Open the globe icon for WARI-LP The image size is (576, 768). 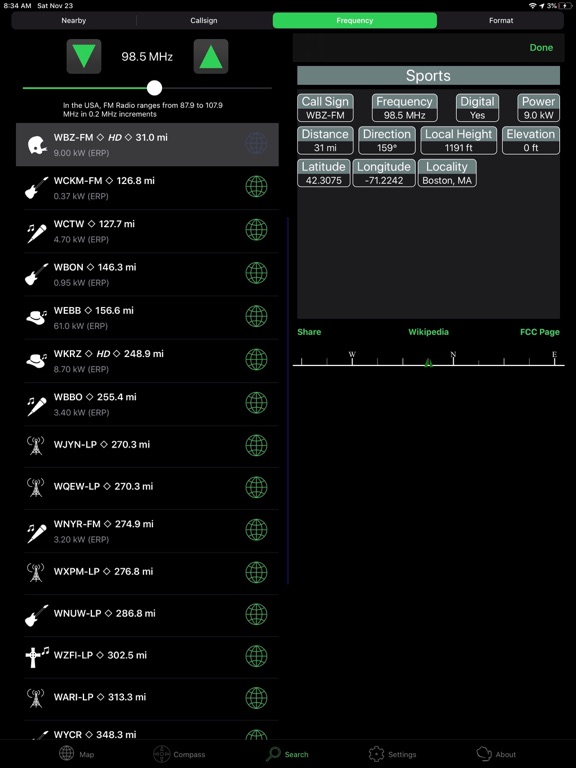tap(256, 698)
